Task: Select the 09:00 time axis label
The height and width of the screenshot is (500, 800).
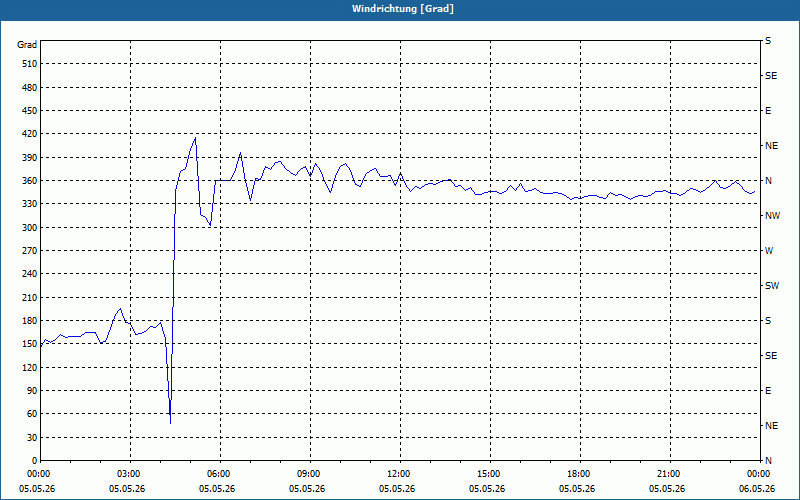Action: tap(311, 474)
